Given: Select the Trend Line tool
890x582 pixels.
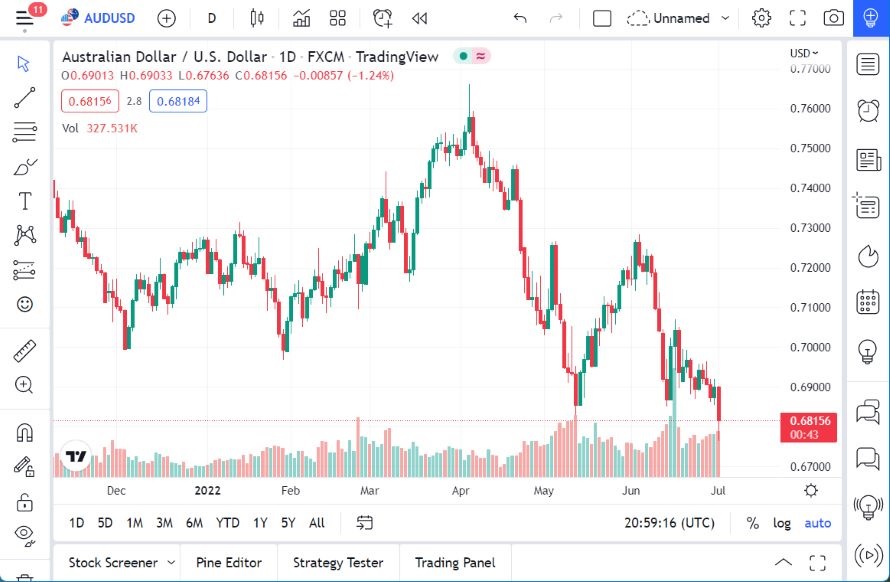Looking at the screenshot, I should point(24,99).
